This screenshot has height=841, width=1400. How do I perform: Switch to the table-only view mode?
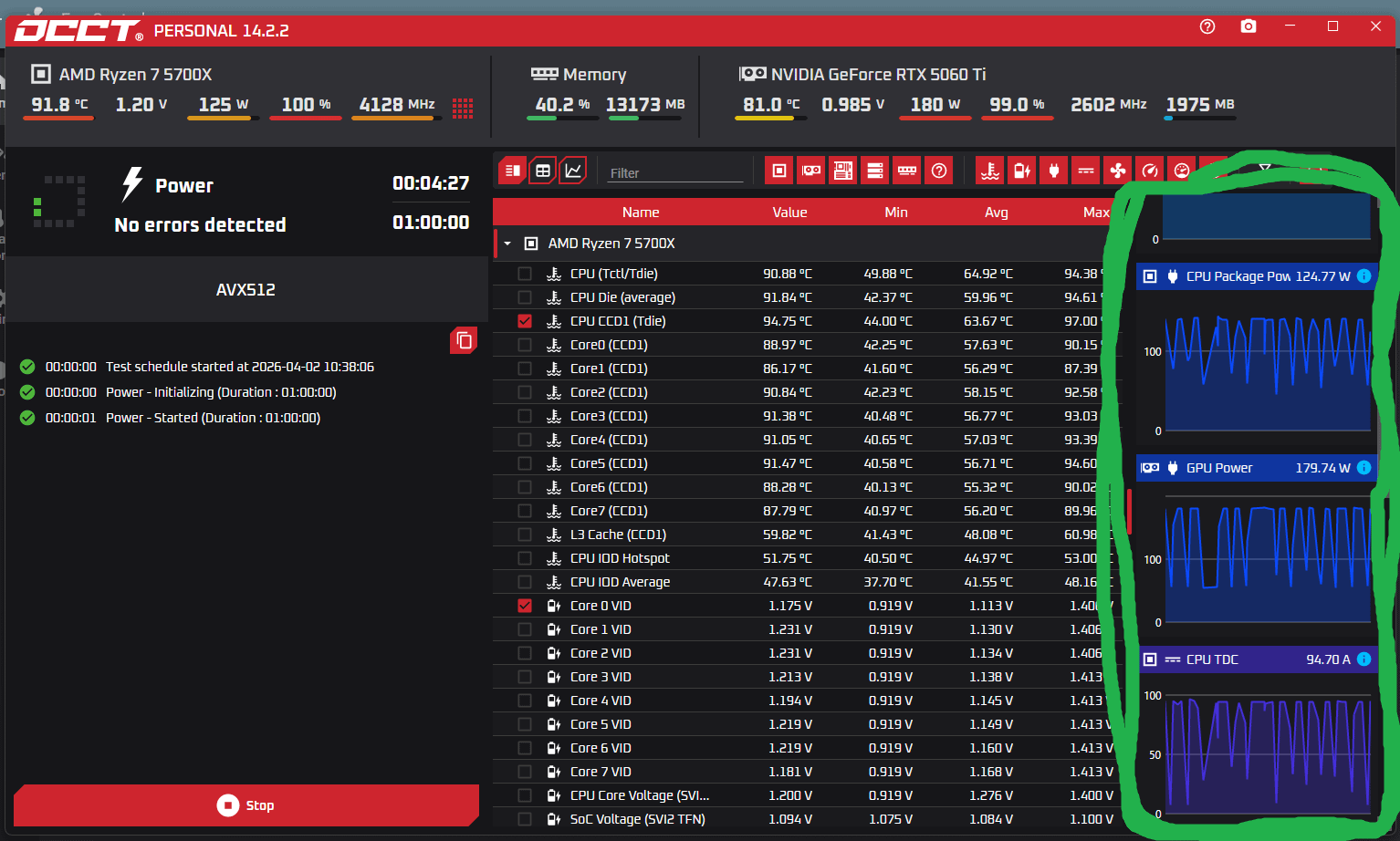[x=543, y=171]
